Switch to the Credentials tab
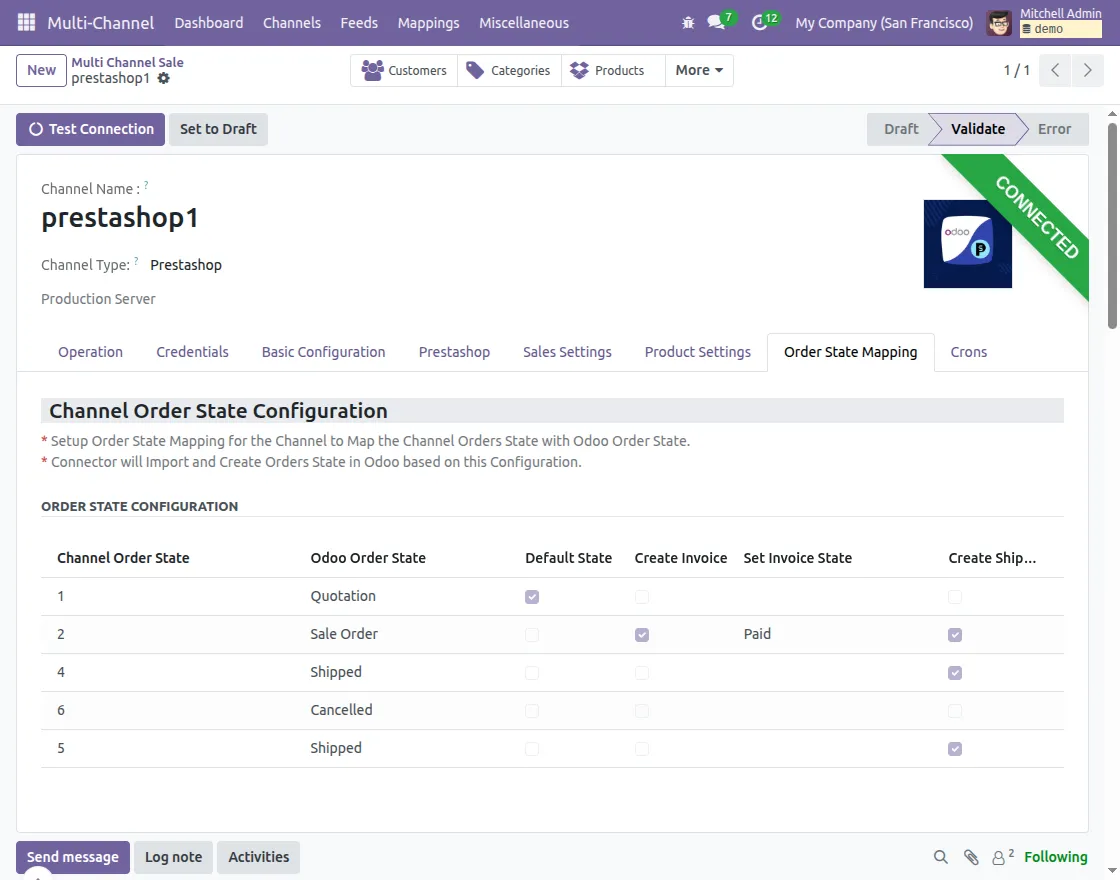 point(192,352)
